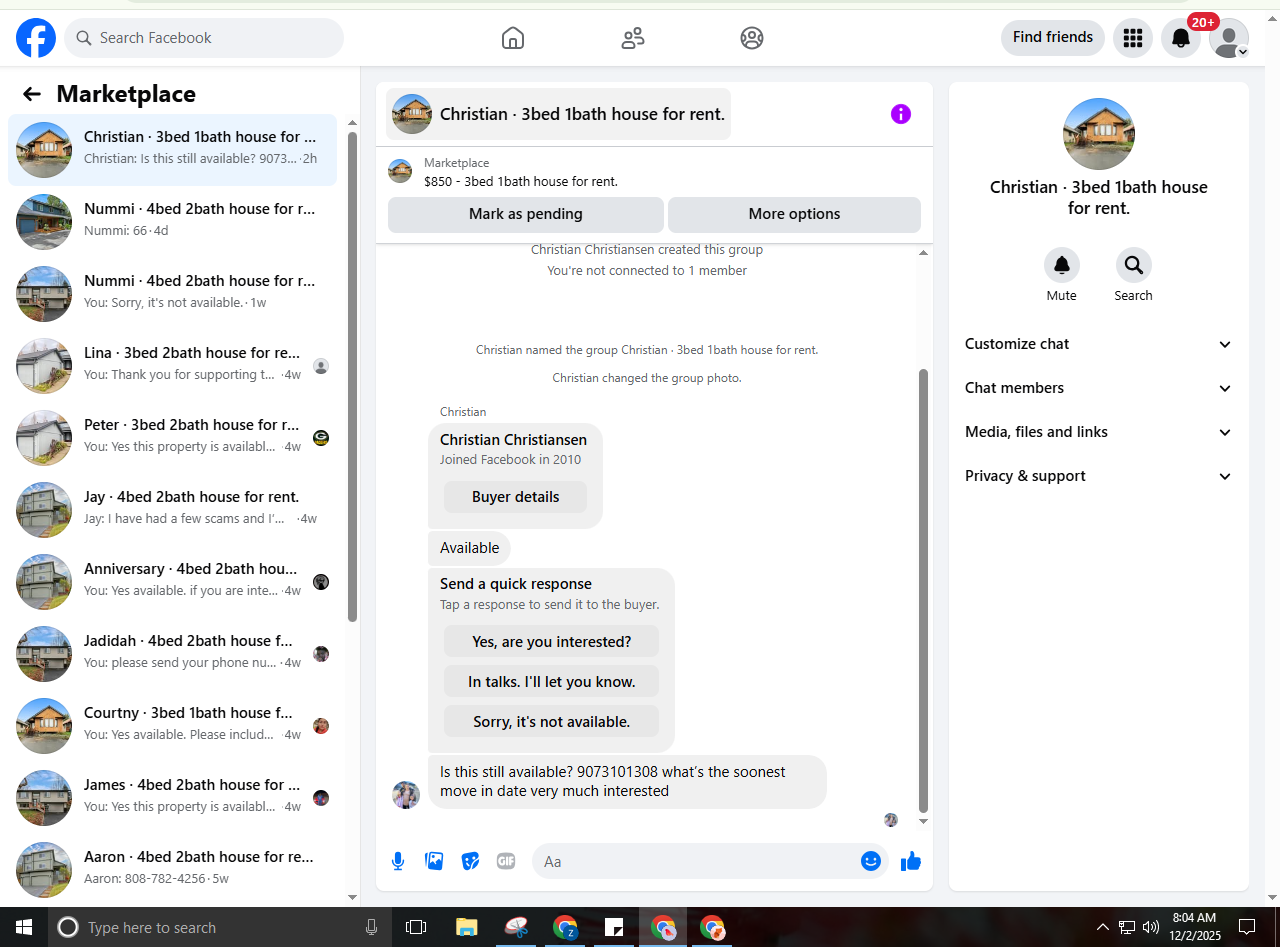Record a voice clip with microphone icon
1280x947 pixels.
tap(398, 861)
